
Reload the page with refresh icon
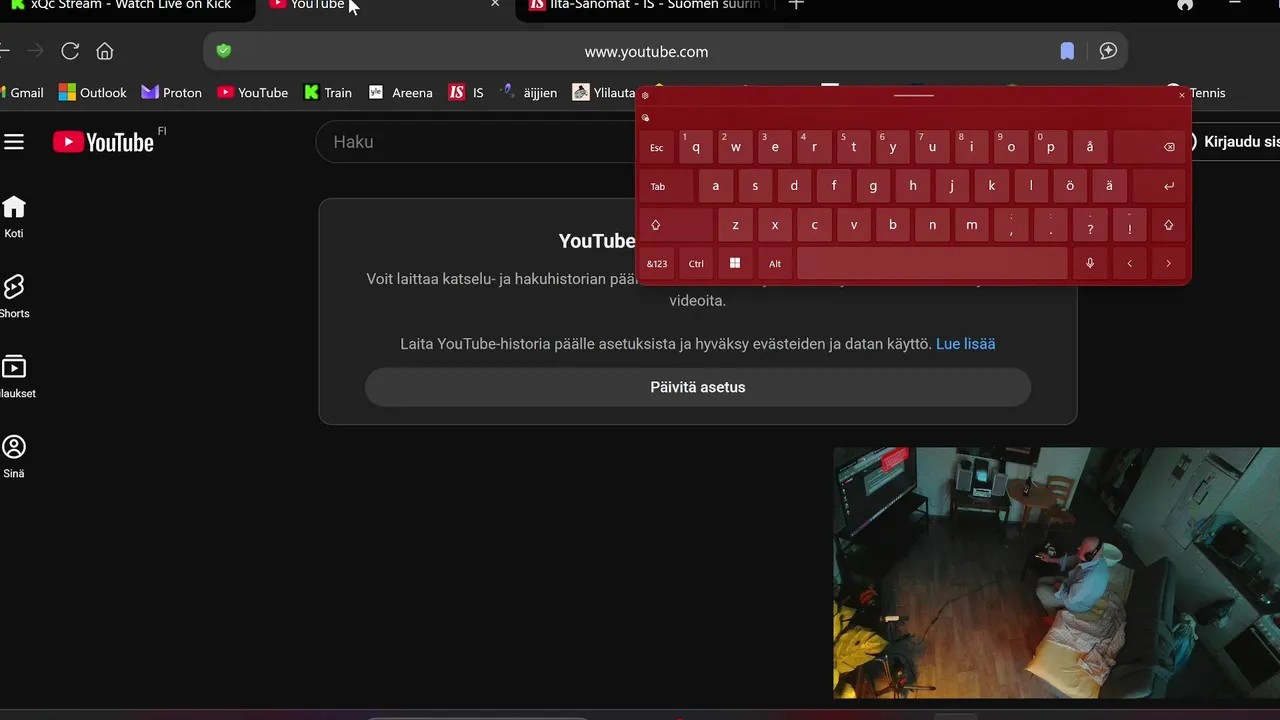70,51
